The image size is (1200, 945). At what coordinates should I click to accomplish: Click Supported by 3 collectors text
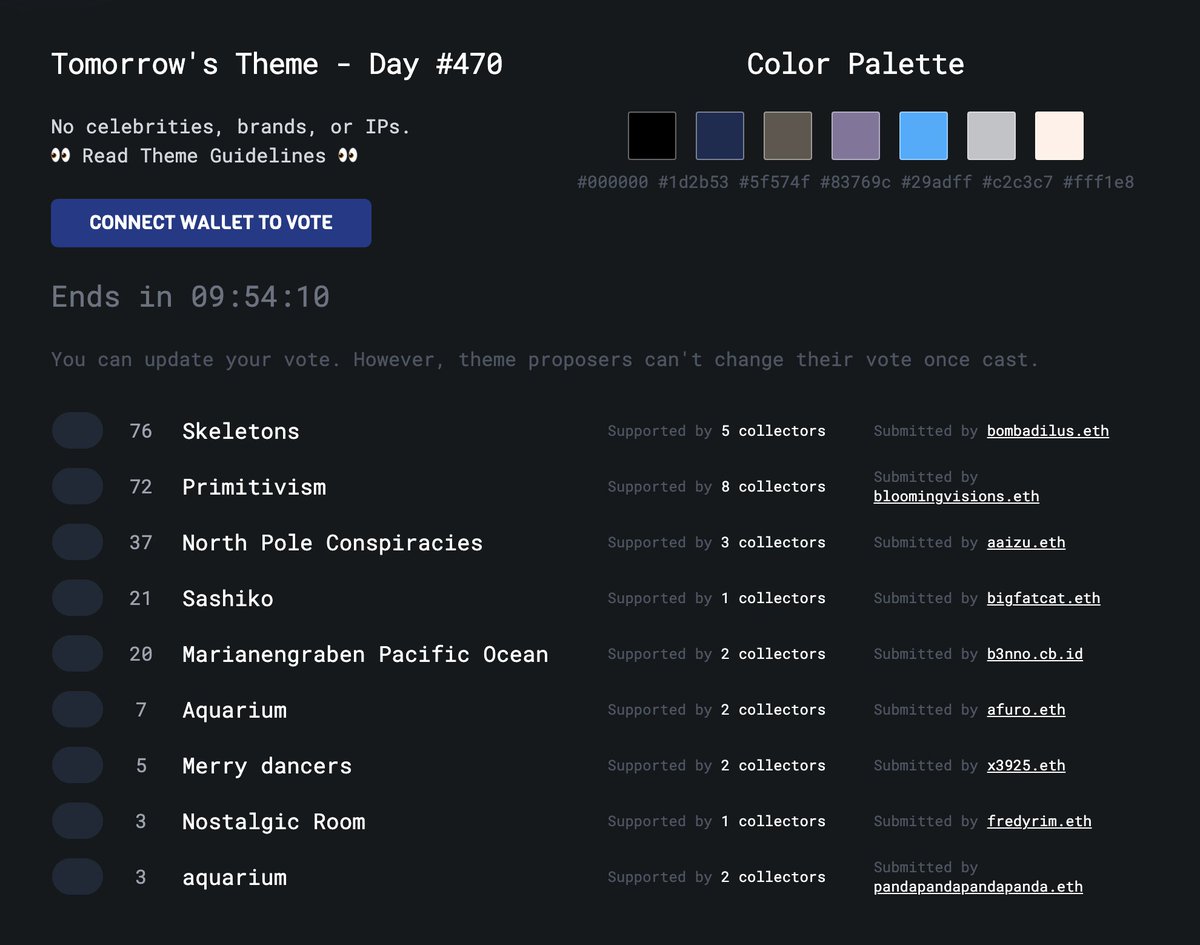[x=717, y=543]
